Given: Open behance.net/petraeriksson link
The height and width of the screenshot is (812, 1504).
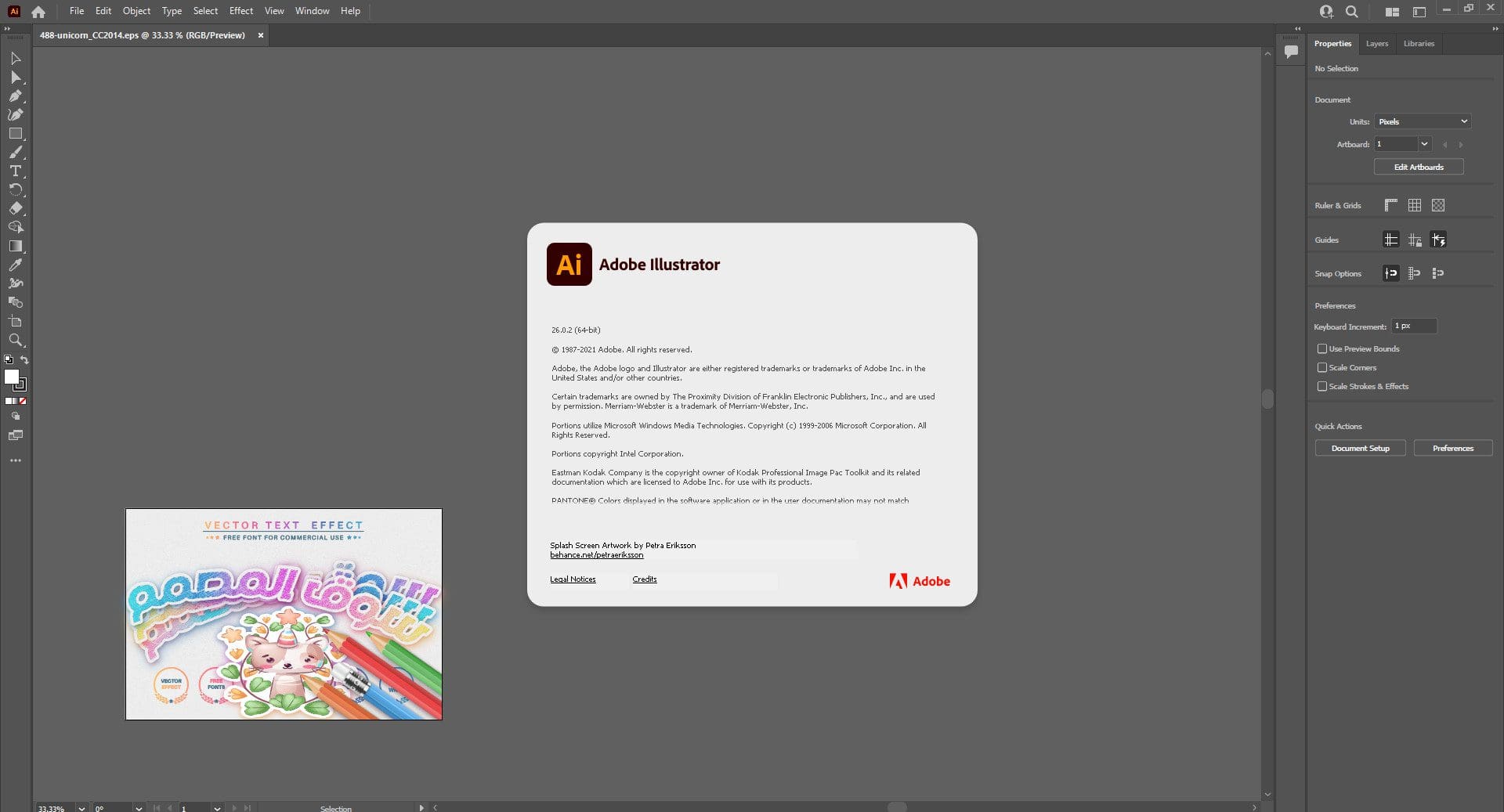Looking at the screenshot, I should coord(596,555).
